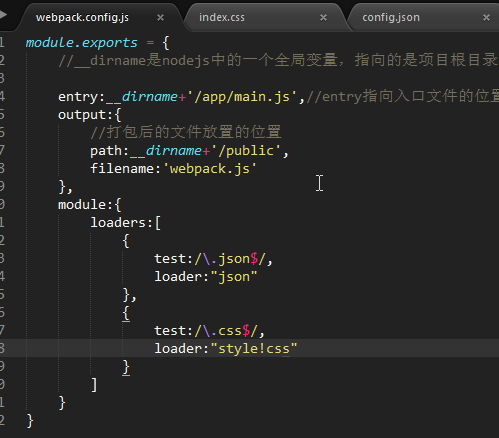This screenshot has height=438, width=499.
Task: Click the __dirname nodejs comment line
Action: [278, 61]
